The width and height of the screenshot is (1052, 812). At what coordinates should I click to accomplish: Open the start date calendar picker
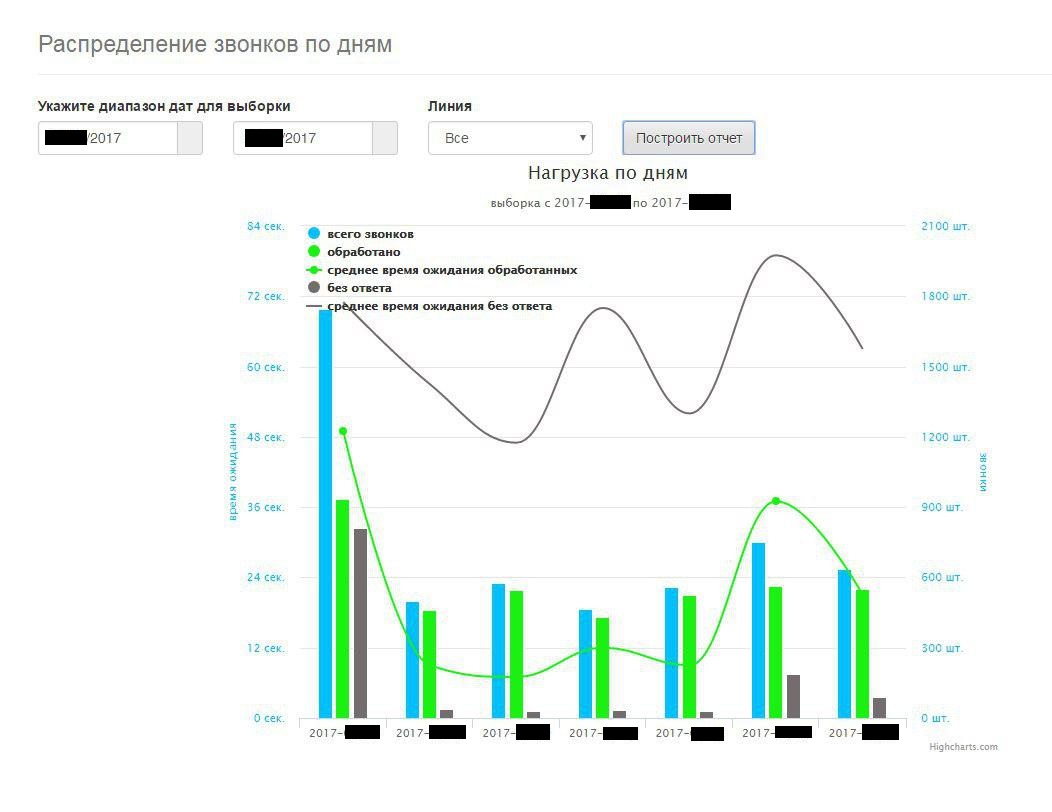[x=190, y=138]
